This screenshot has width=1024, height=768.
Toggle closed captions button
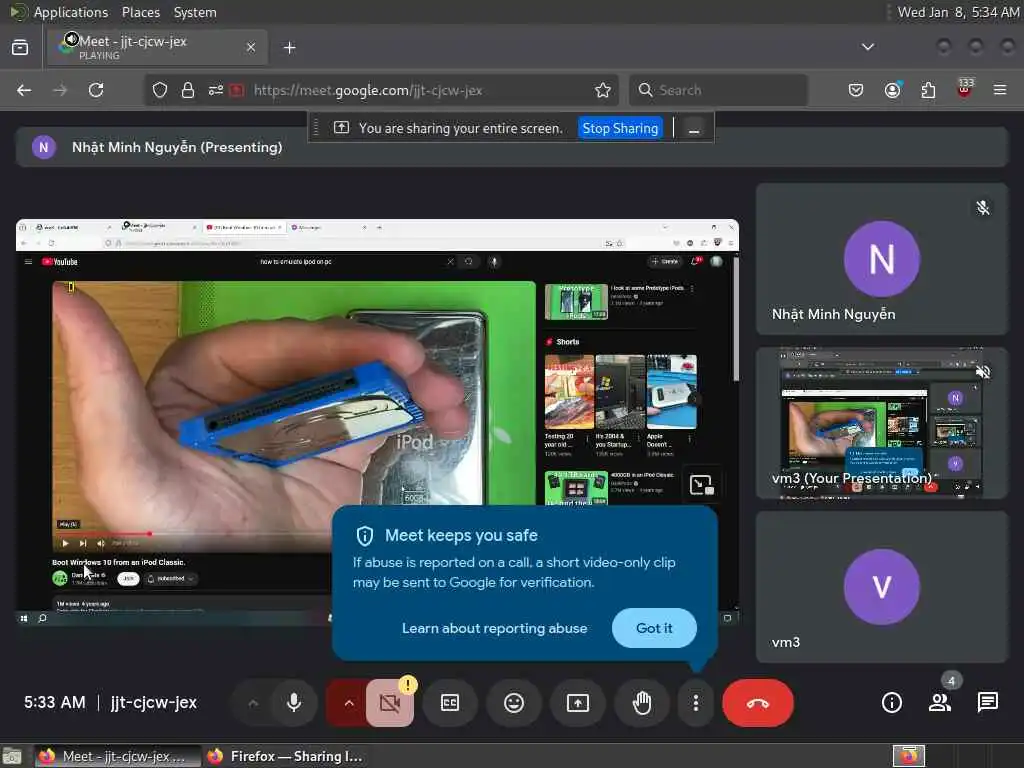[450, 703]
